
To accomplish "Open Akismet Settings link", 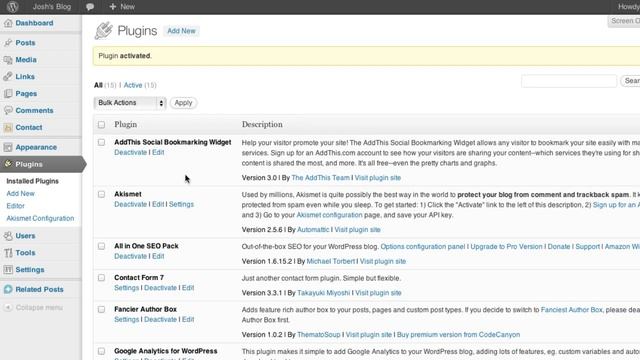I will (181, 204).
